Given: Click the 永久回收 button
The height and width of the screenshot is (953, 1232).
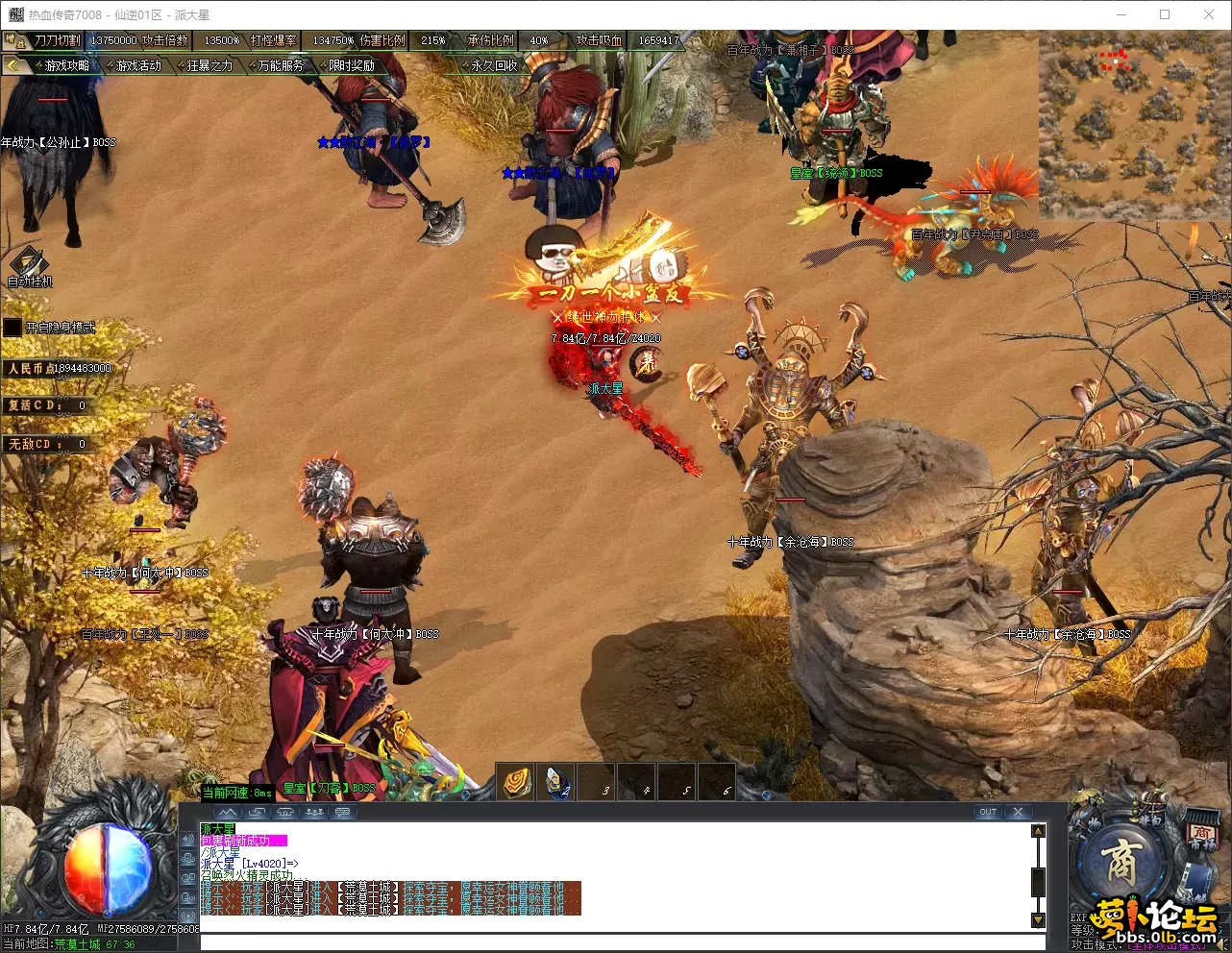Looking at the screenshot, I should [x=493, y=65].
